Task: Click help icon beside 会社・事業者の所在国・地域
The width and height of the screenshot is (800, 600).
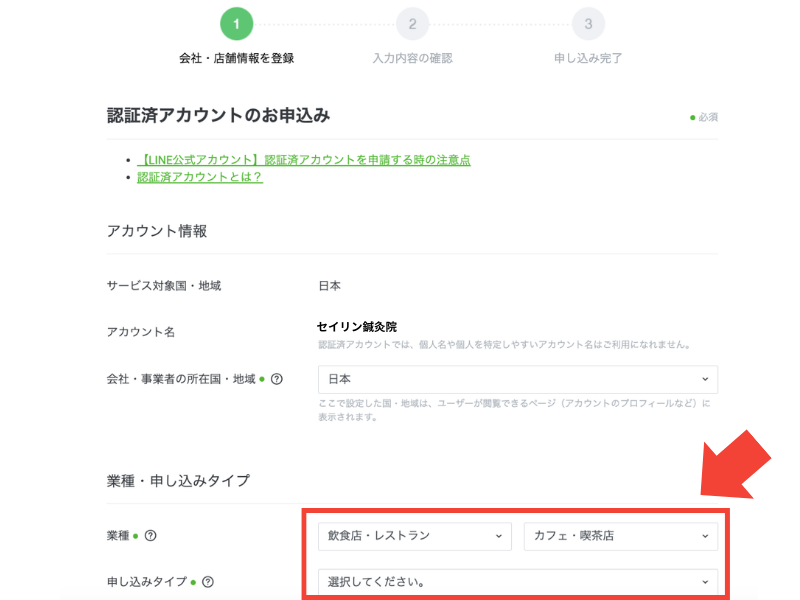Action: click(x=277, y=379)
